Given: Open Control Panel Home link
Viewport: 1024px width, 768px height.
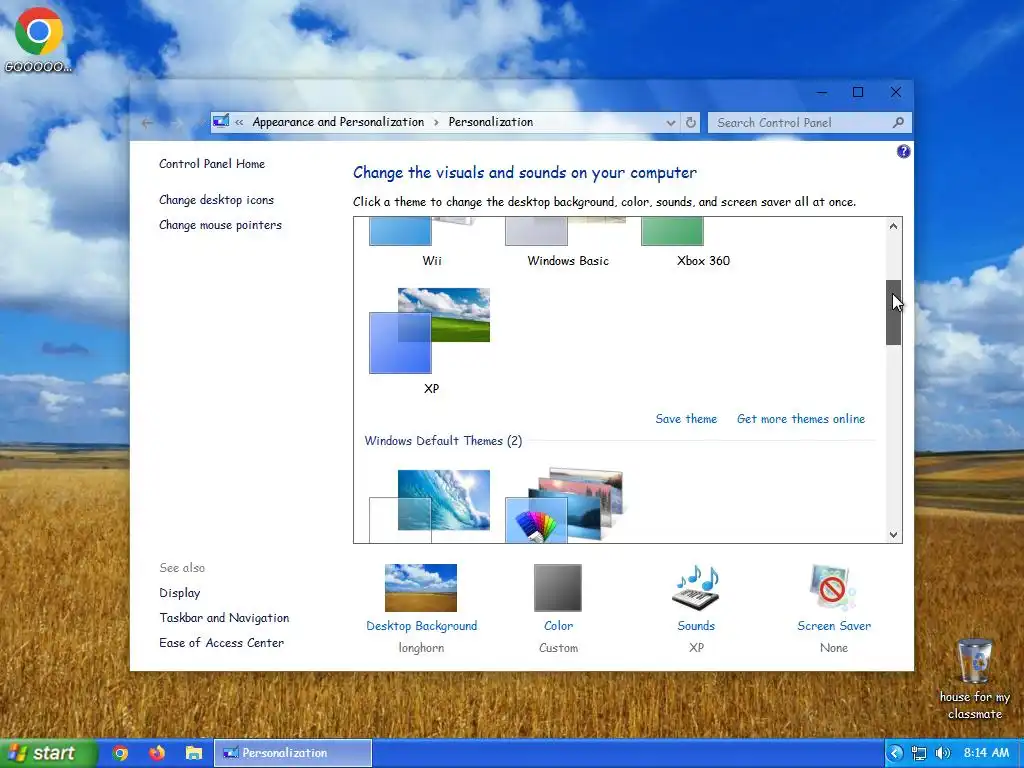Looking at the screenshot, I should [x=212, y=164].
